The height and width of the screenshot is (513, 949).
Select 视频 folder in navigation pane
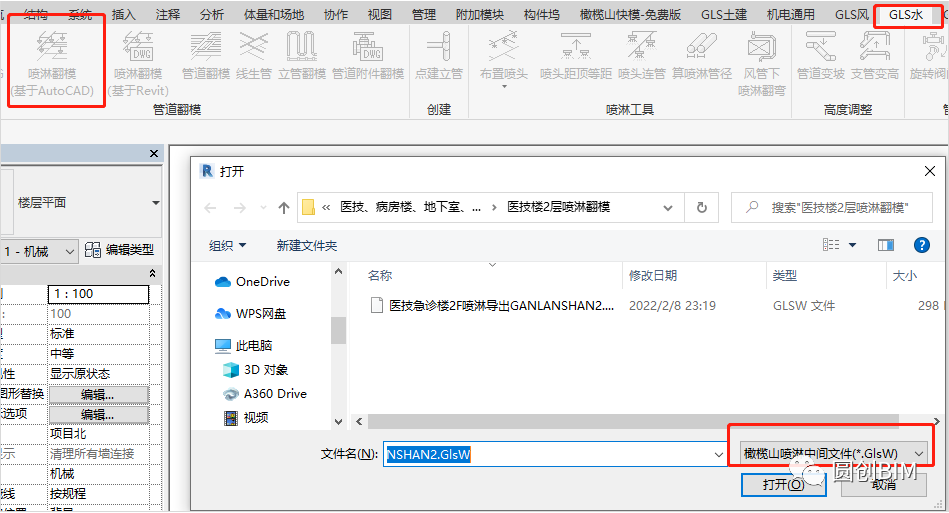click(x=246, y=417)
